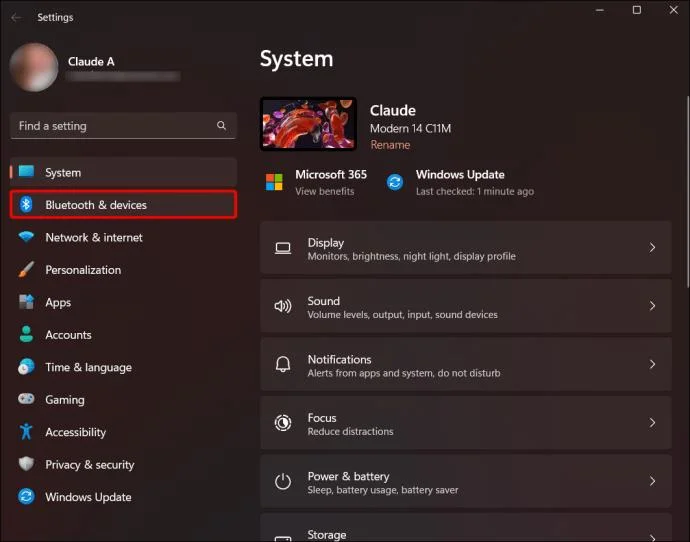Click the Privacy & security shield icon
This screenshot has height=542, width=690.
pos(26,464)
